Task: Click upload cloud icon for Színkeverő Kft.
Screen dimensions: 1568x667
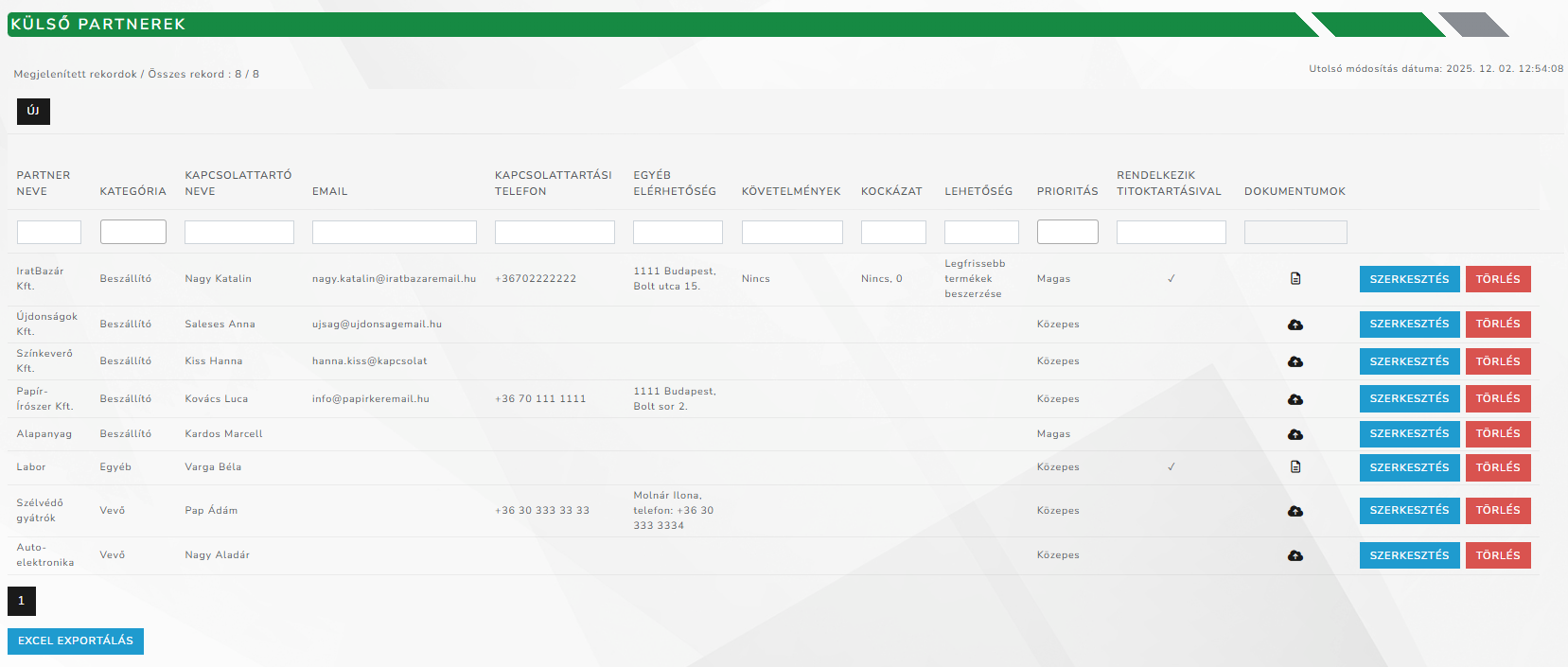Action: pos(1295,361)
